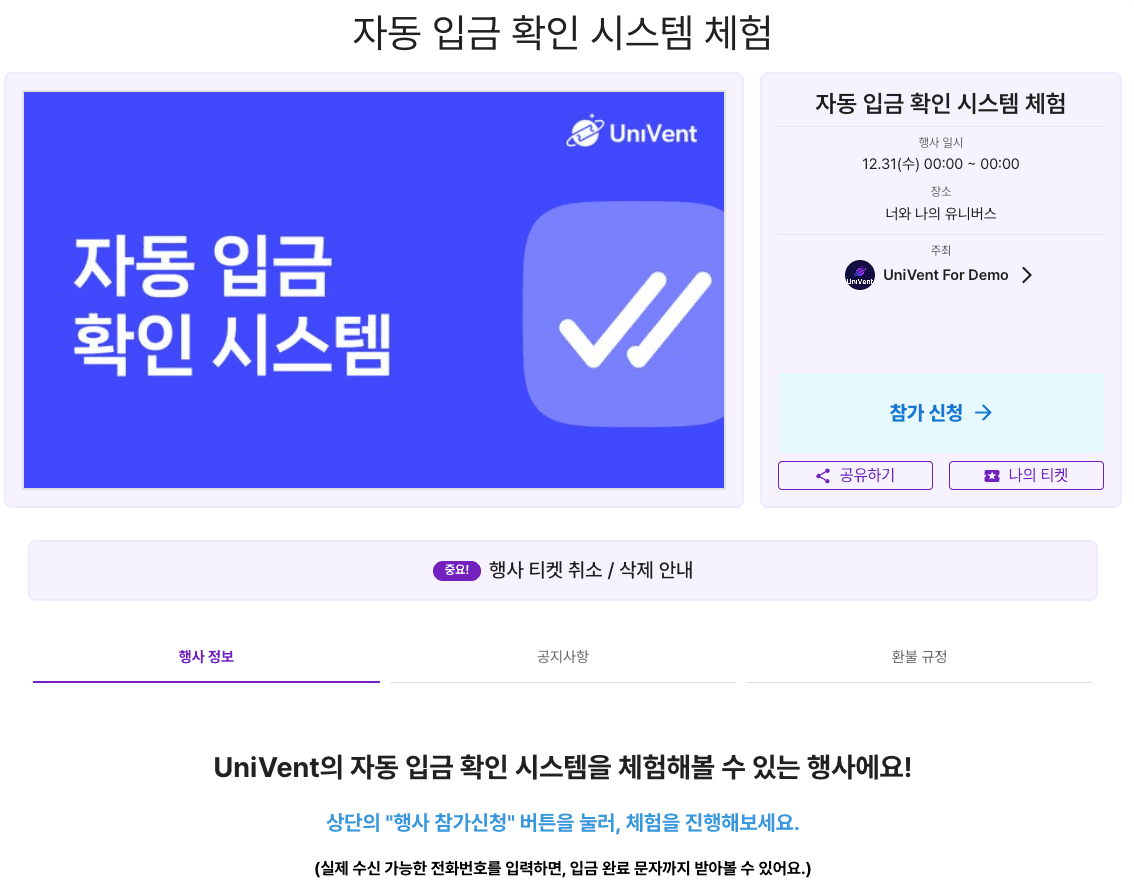
Task: Click the blue 자동 입금 확인 시스템 banner image
Action: (x=374, y=290)
